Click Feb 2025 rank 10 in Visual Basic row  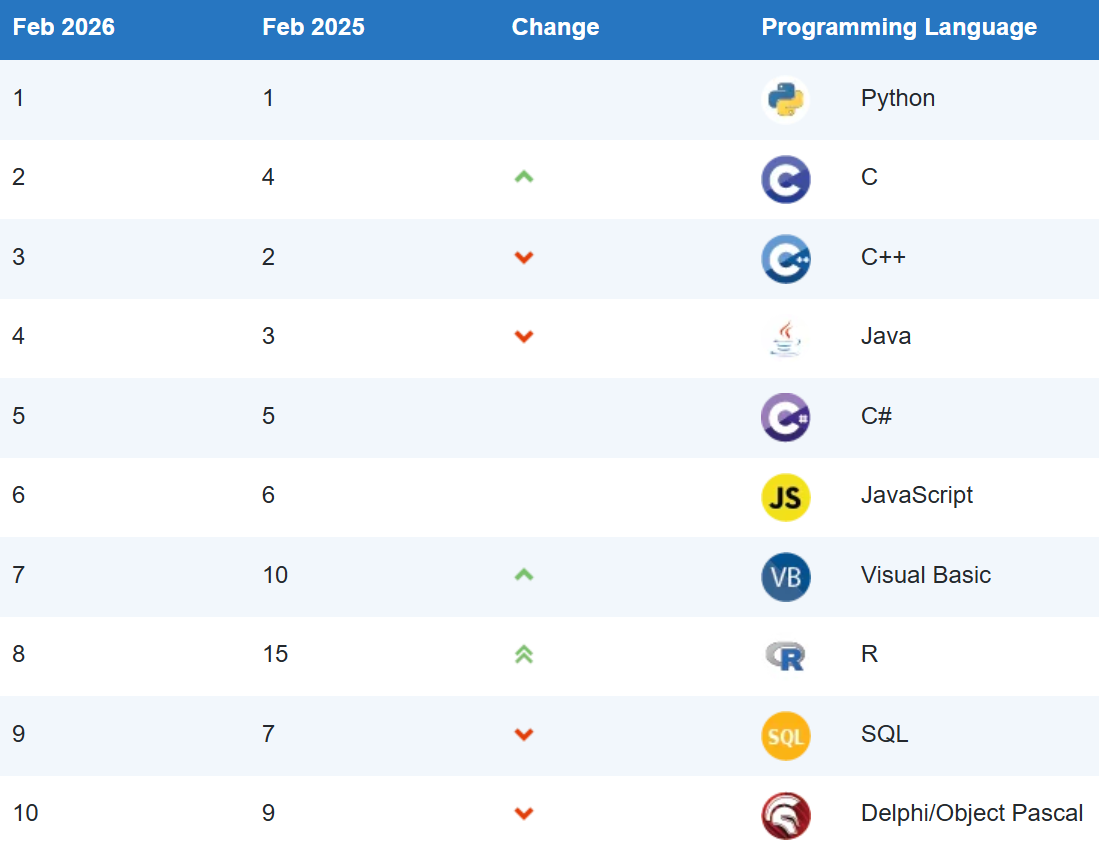point(275,575)
